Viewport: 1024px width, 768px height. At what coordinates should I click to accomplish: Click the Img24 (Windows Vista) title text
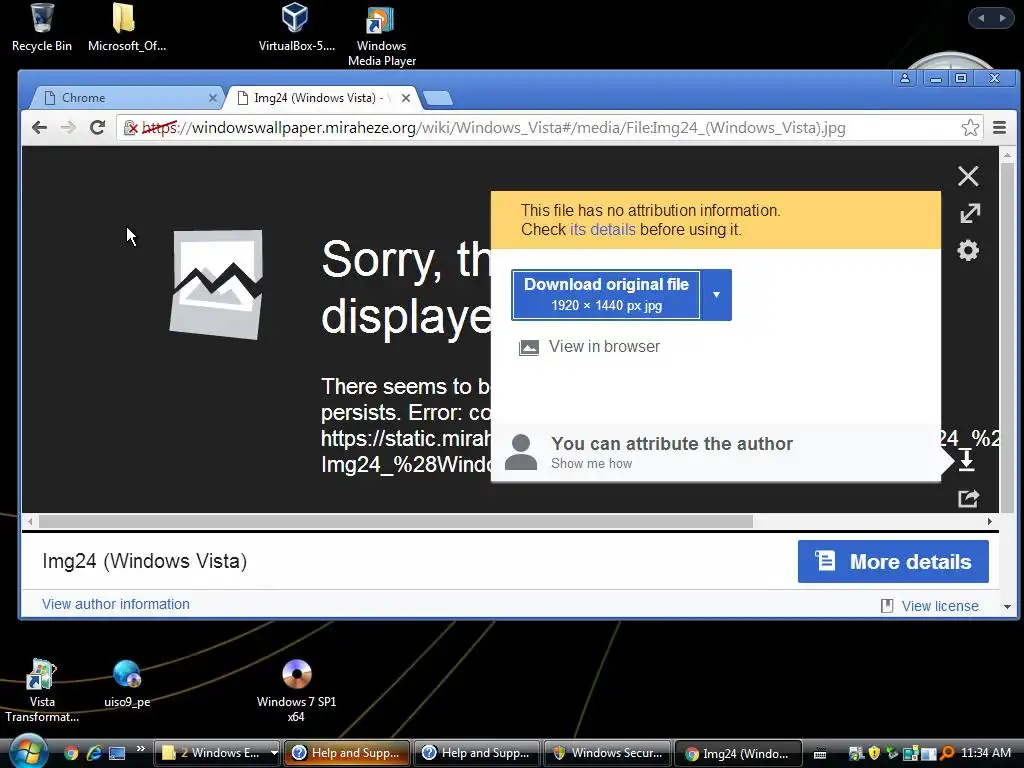(x=144, y=561)
